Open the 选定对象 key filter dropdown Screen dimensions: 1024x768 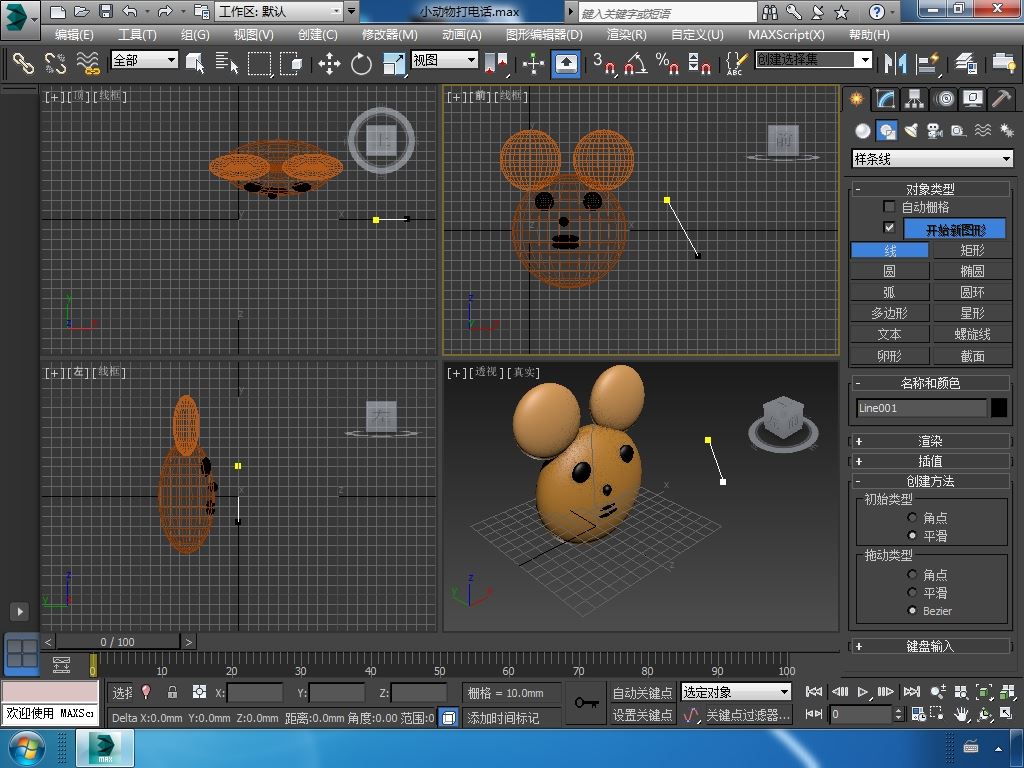pos(736,692)
